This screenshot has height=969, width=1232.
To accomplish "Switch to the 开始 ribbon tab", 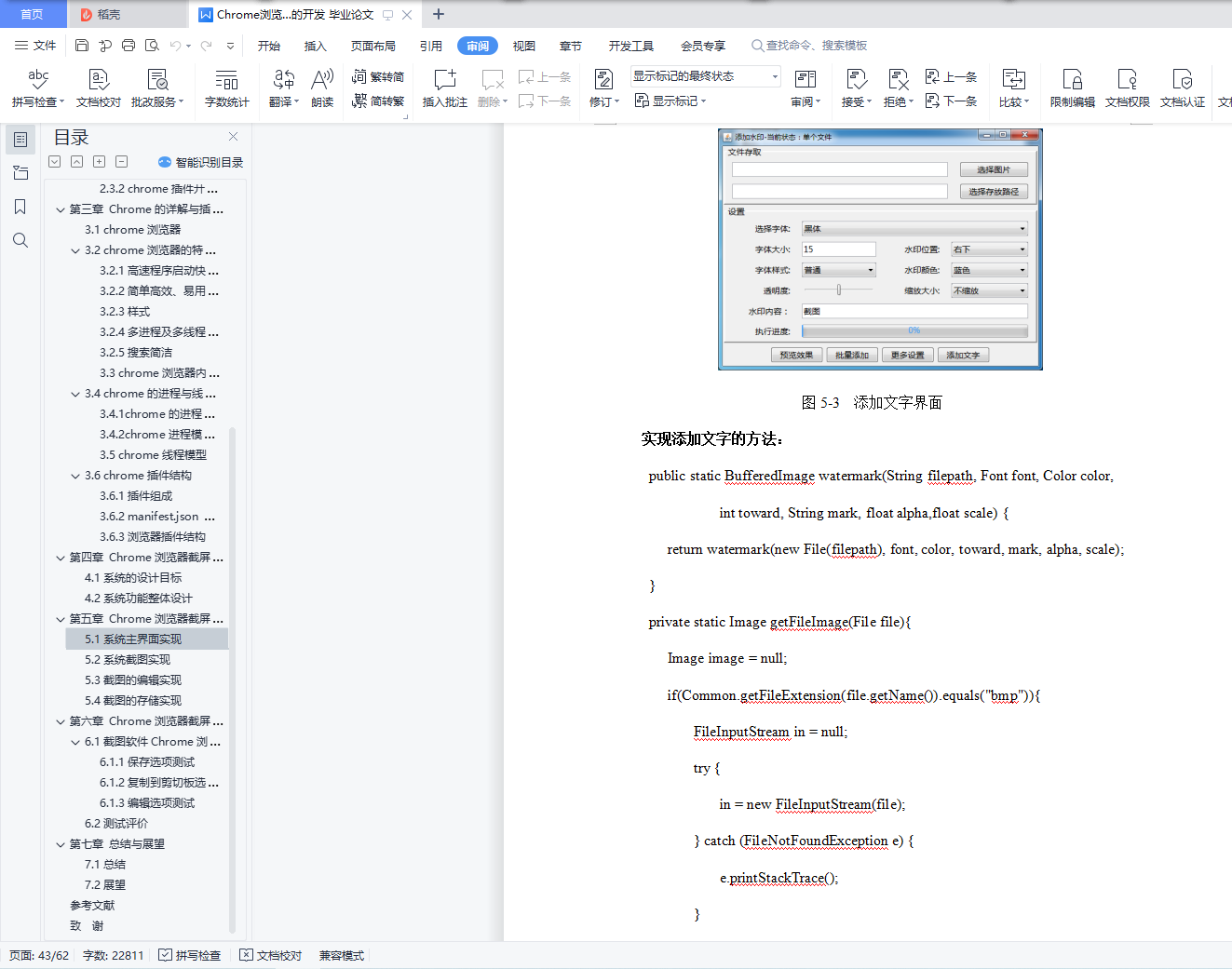I will (269, 46).
